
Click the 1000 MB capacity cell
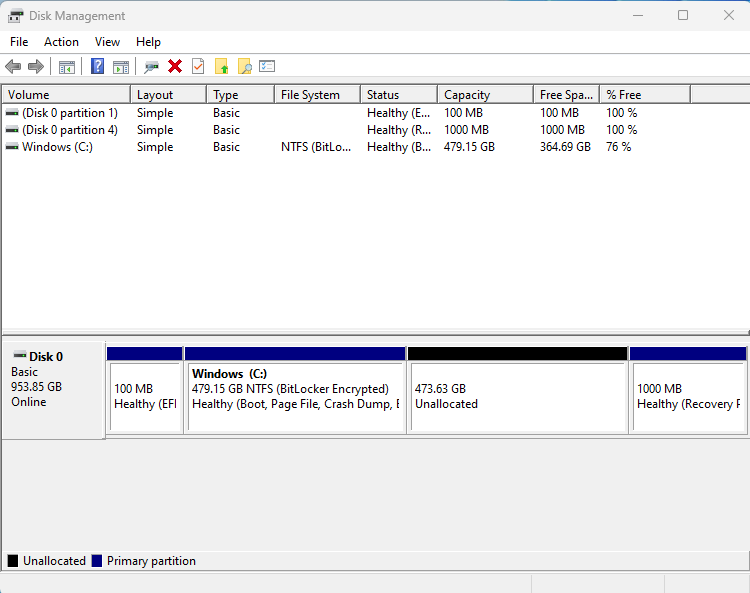pyautogui.click(x=466, y=130)
